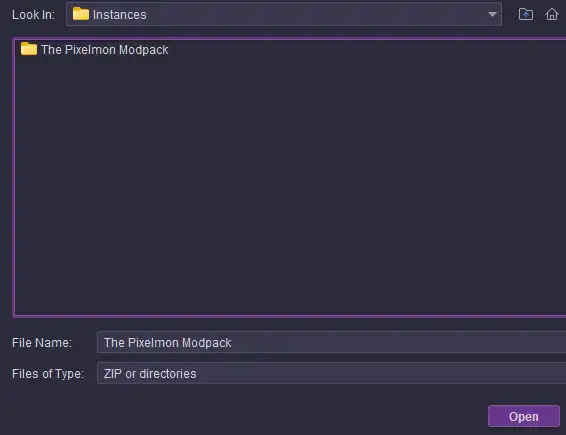Click the File Name label

42,343
